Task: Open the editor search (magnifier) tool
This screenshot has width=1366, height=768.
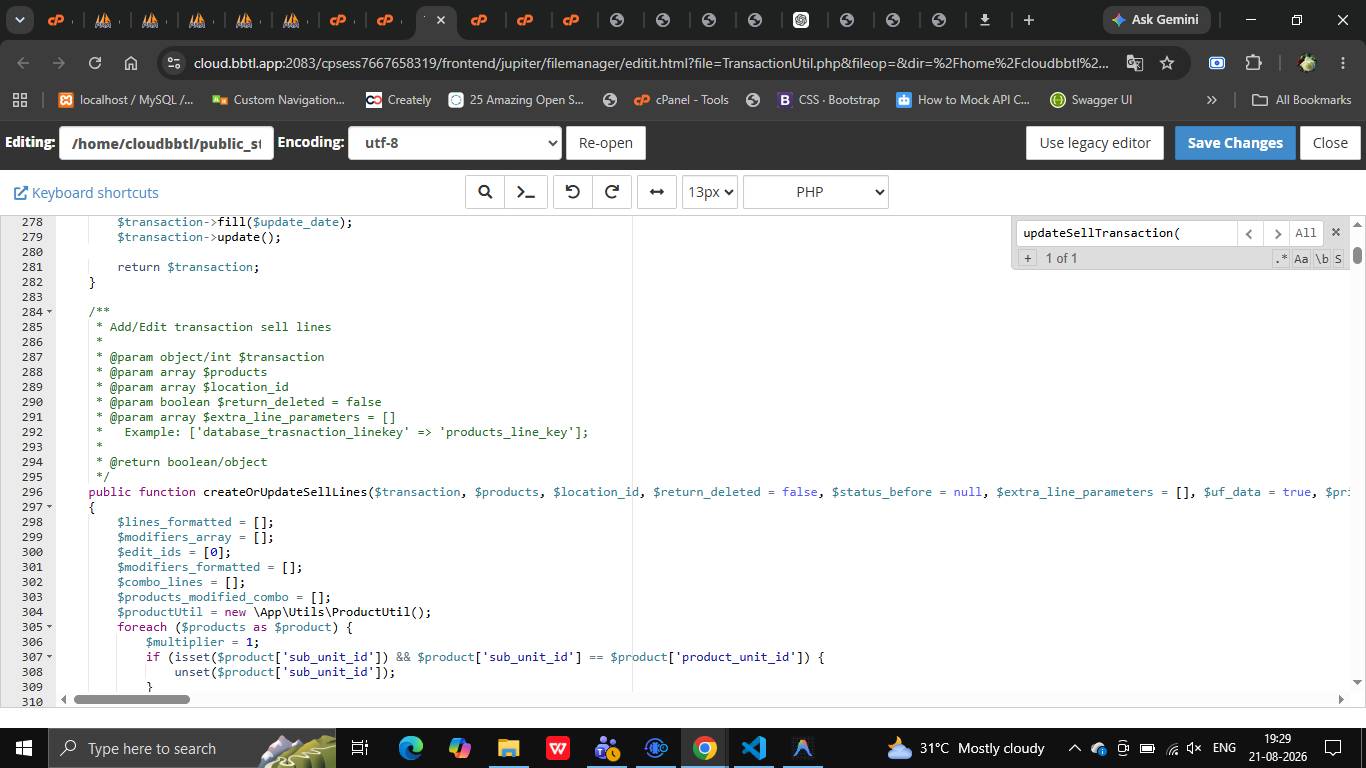Action: pos(485,192)
